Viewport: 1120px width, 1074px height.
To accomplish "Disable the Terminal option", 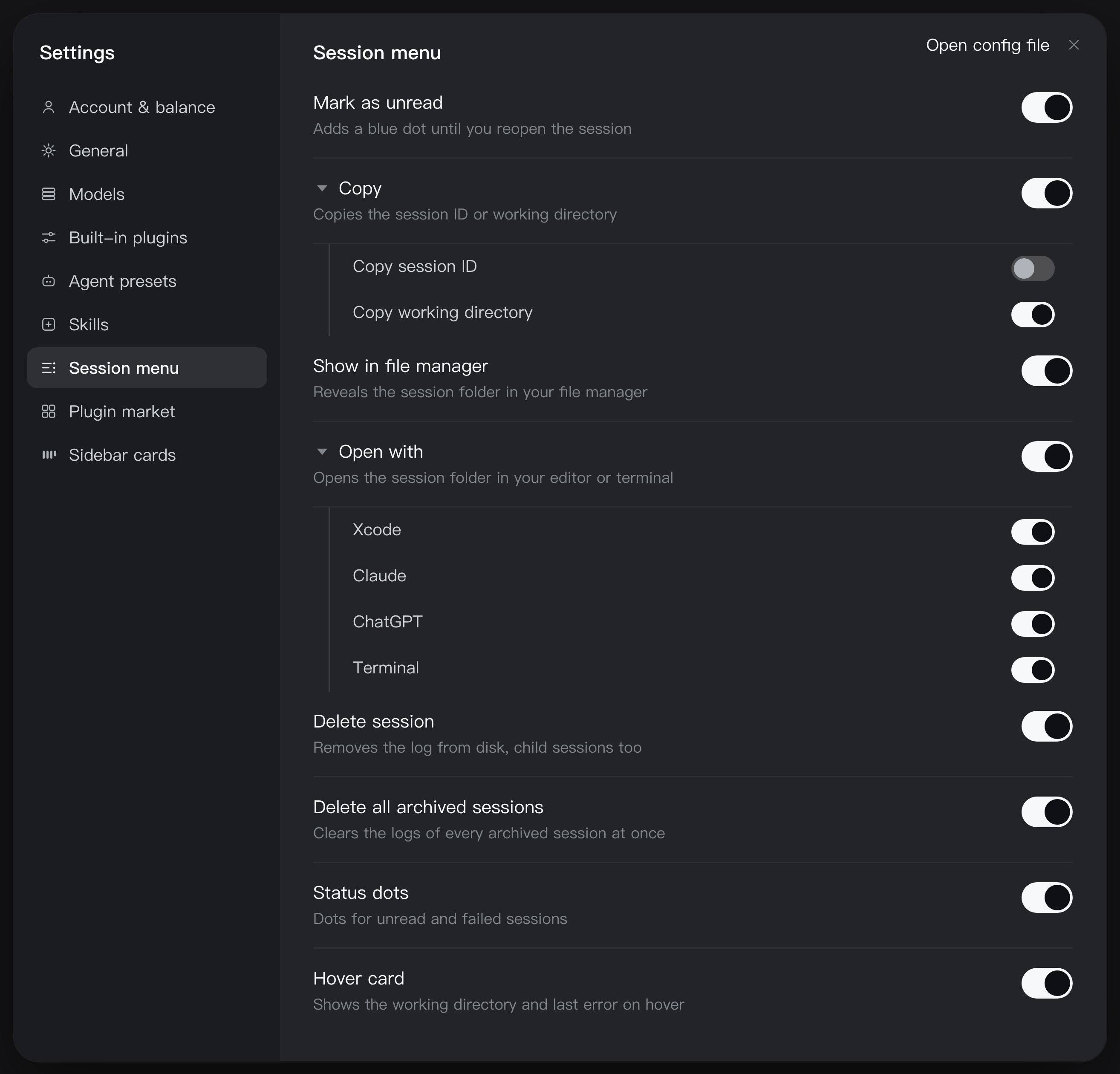I will (x=1033, y=669).
